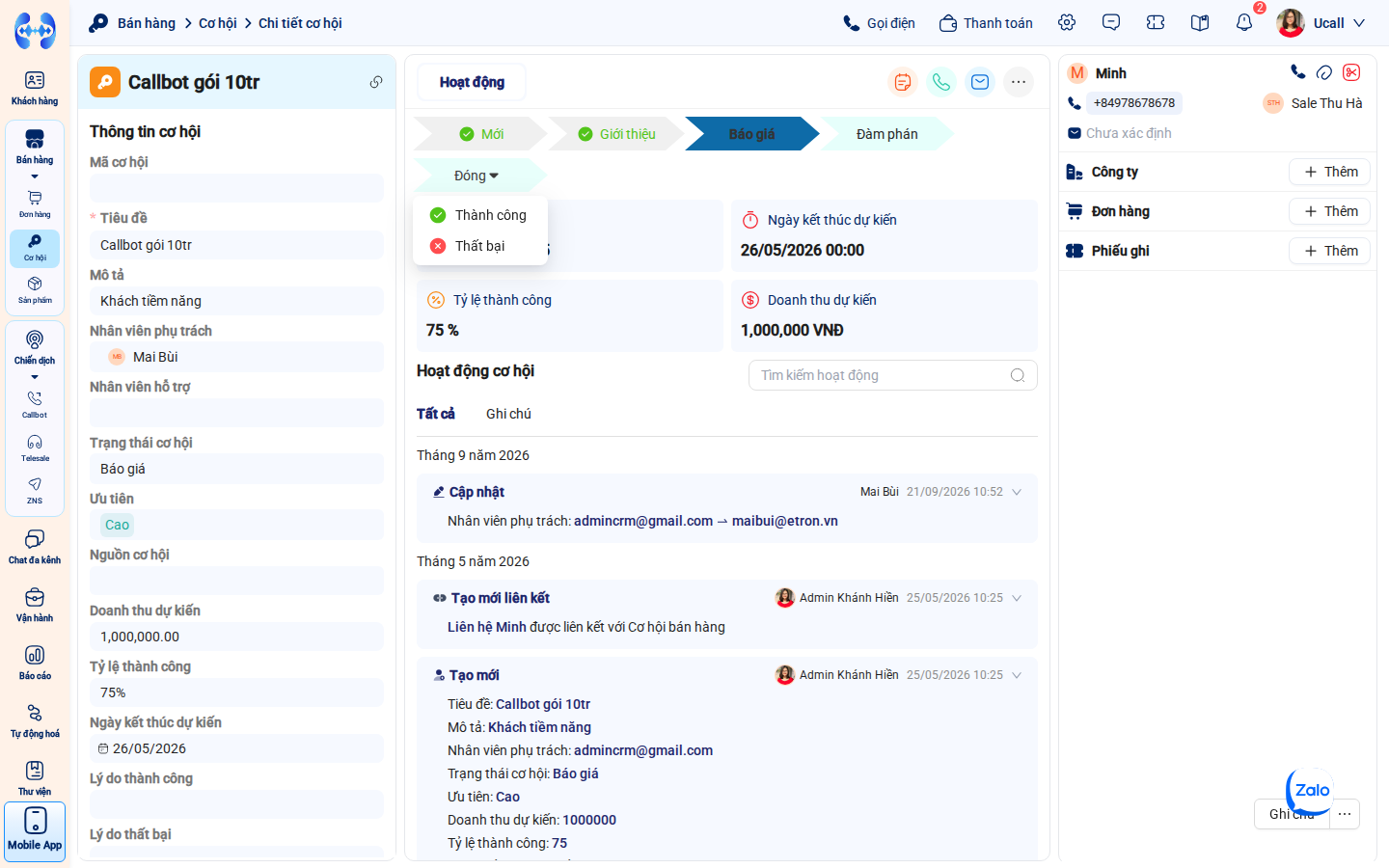Open Chat đa kênh in sidebar
The width and height of the screenshot is (1389, 868).
tap(35, 547)
